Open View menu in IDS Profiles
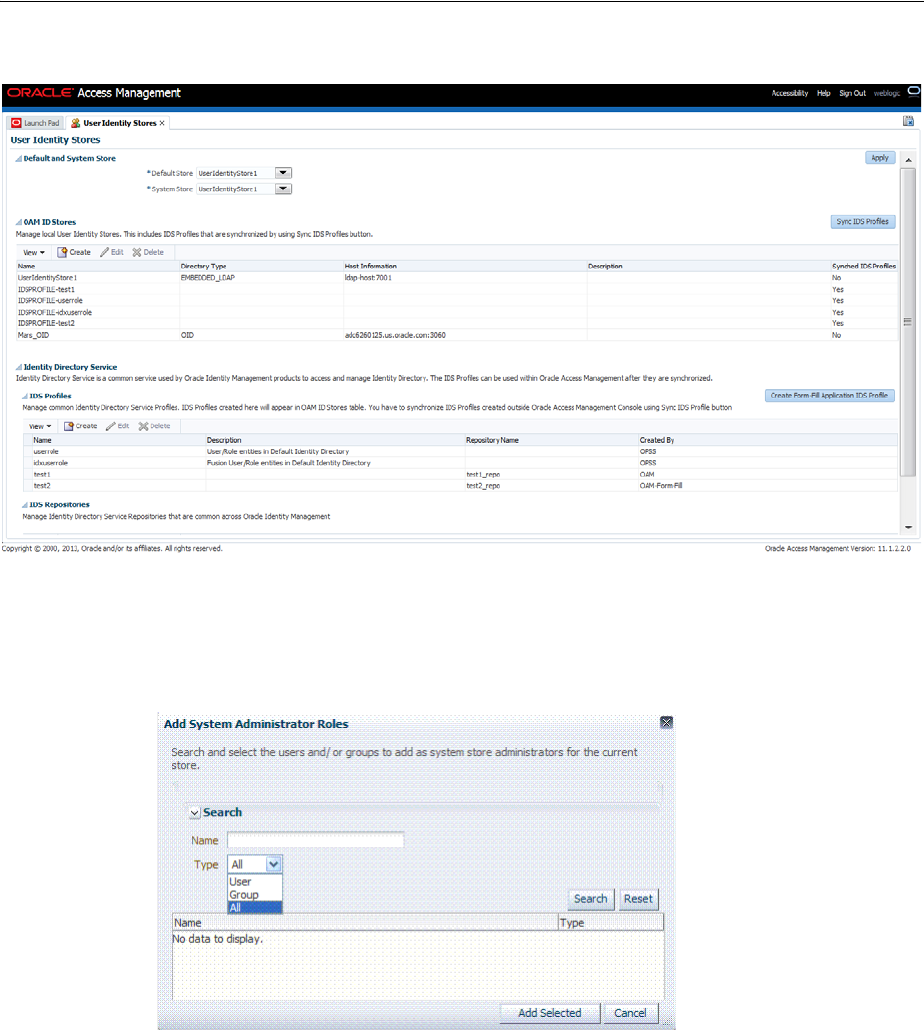The image size is (924, 1030). [x=40, y=426]
